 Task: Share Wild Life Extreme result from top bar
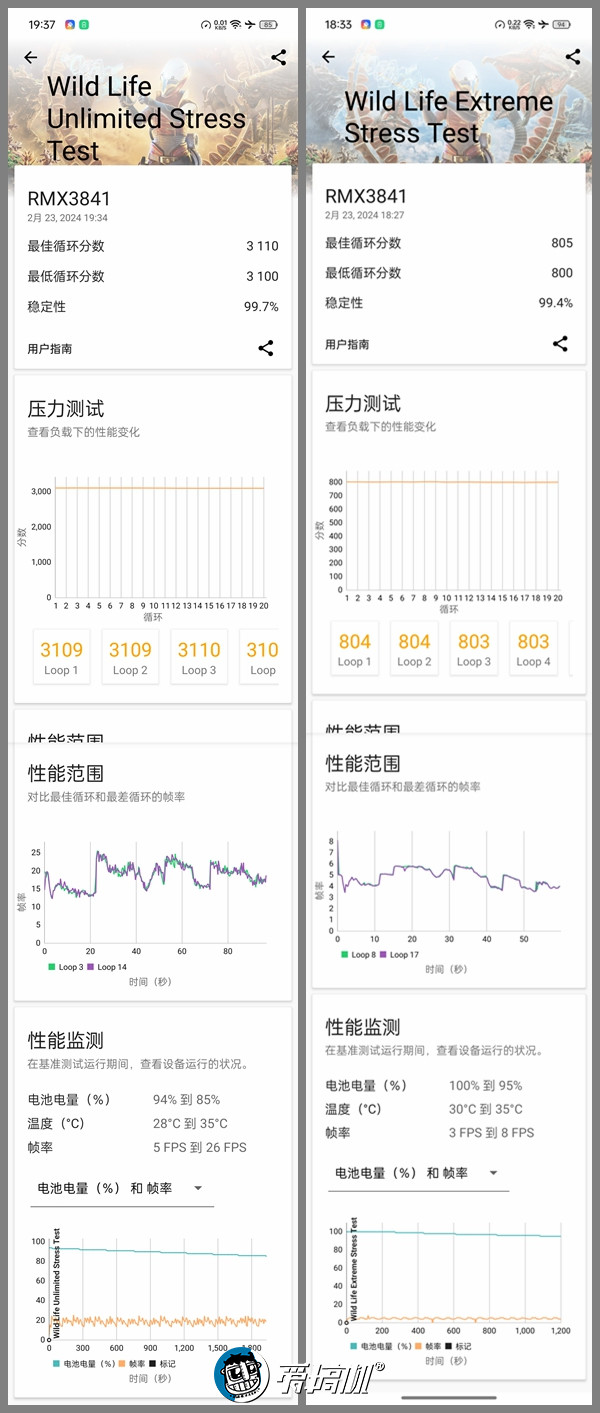573,57
